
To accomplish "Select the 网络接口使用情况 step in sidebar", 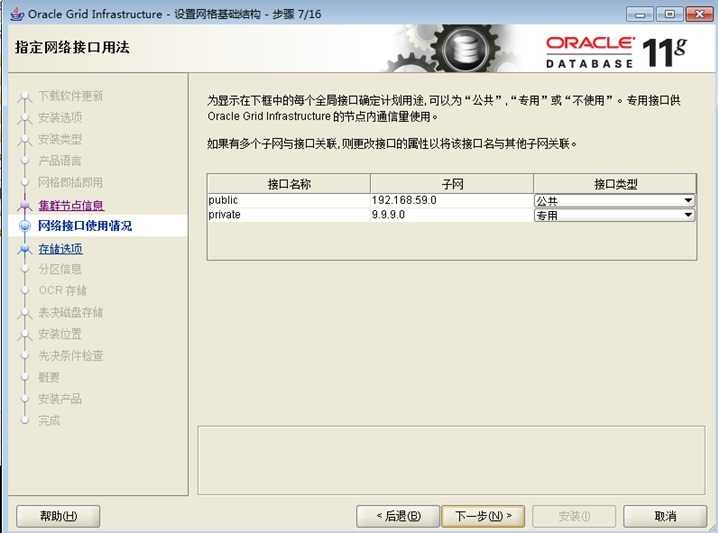I will 85,226.
